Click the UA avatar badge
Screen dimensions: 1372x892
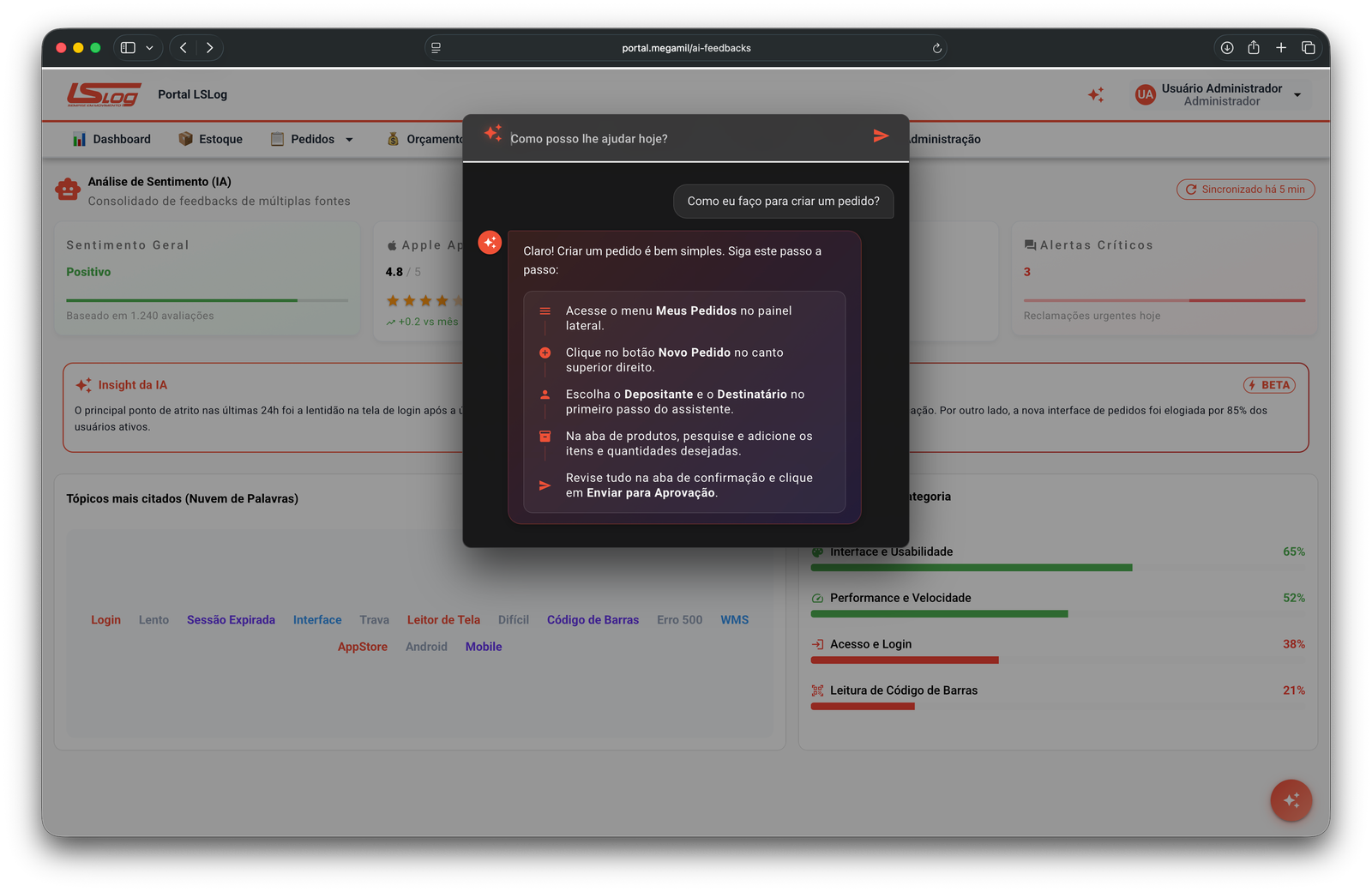pyautogui.click(x=1145, y=94)
